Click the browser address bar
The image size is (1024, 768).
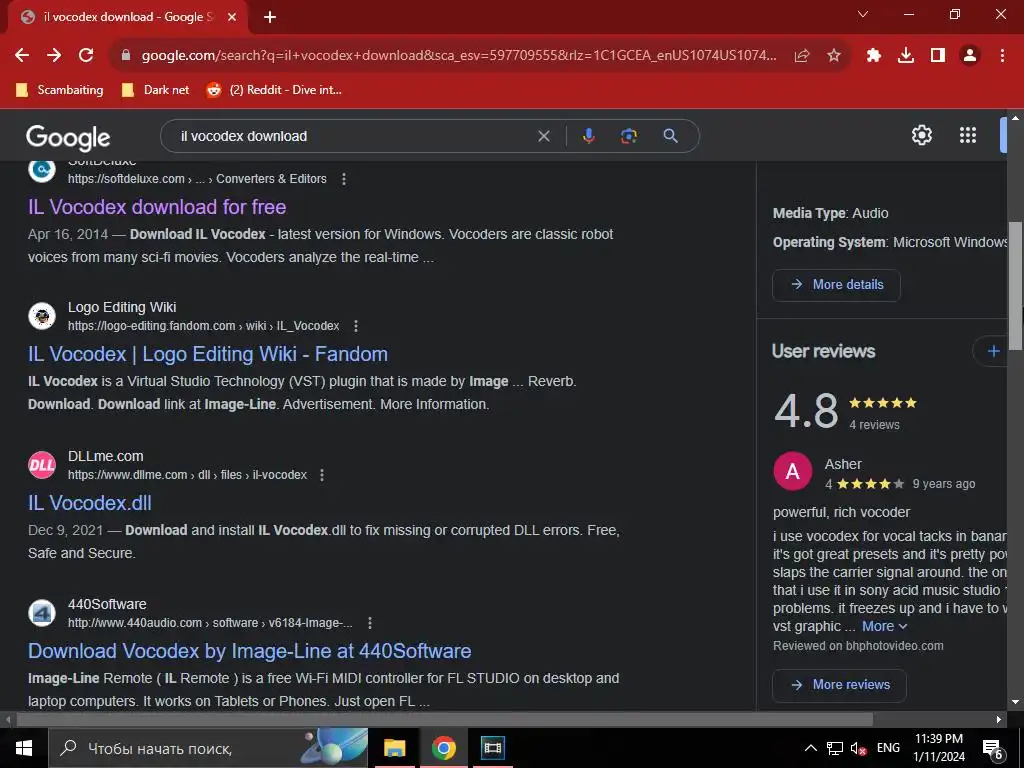point(457,56)
